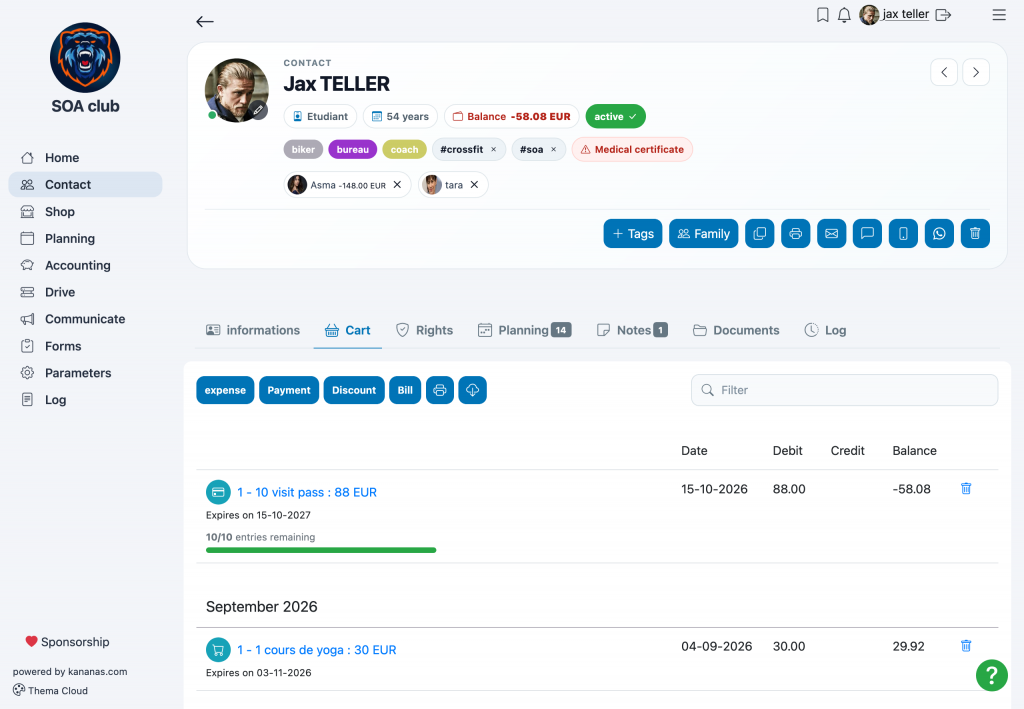Screen dimensions: 1024x709
Task: Click Thema Cloud palette icon
Action: (19, 690)
